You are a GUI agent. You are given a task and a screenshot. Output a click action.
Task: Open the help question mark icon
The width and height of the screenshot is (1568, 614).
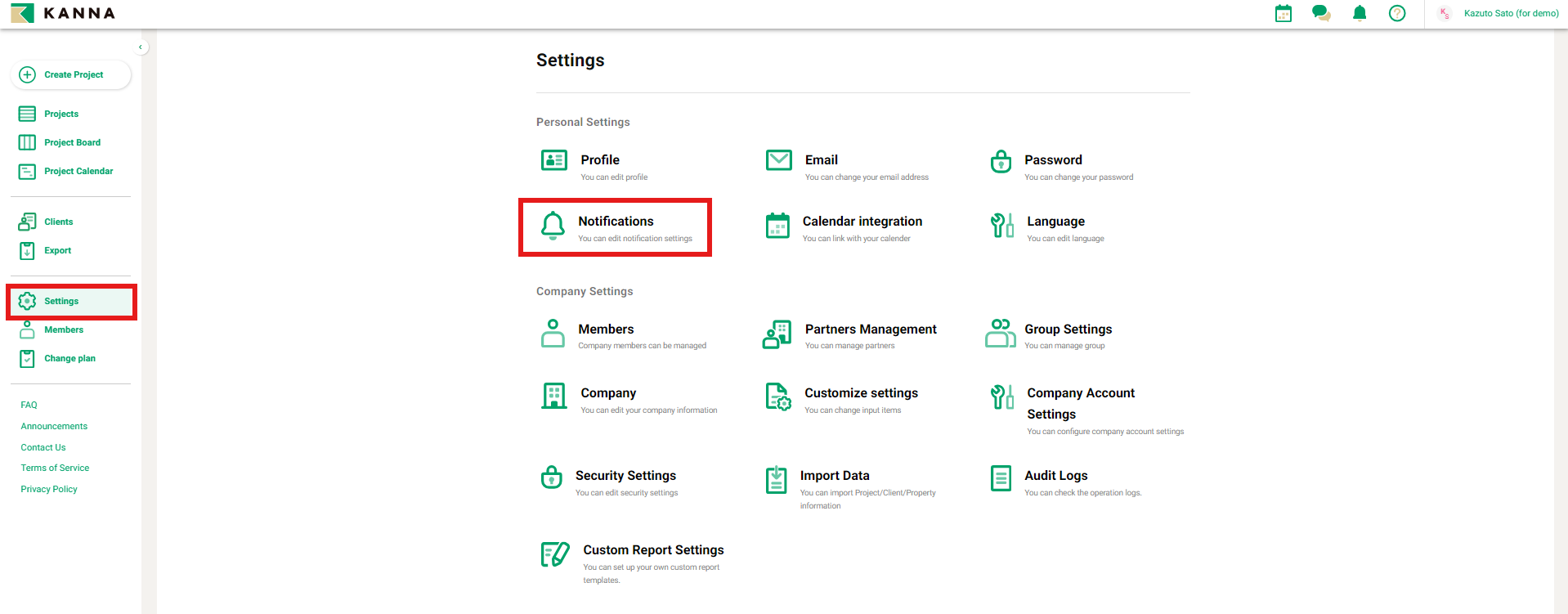click(1396, 13)
